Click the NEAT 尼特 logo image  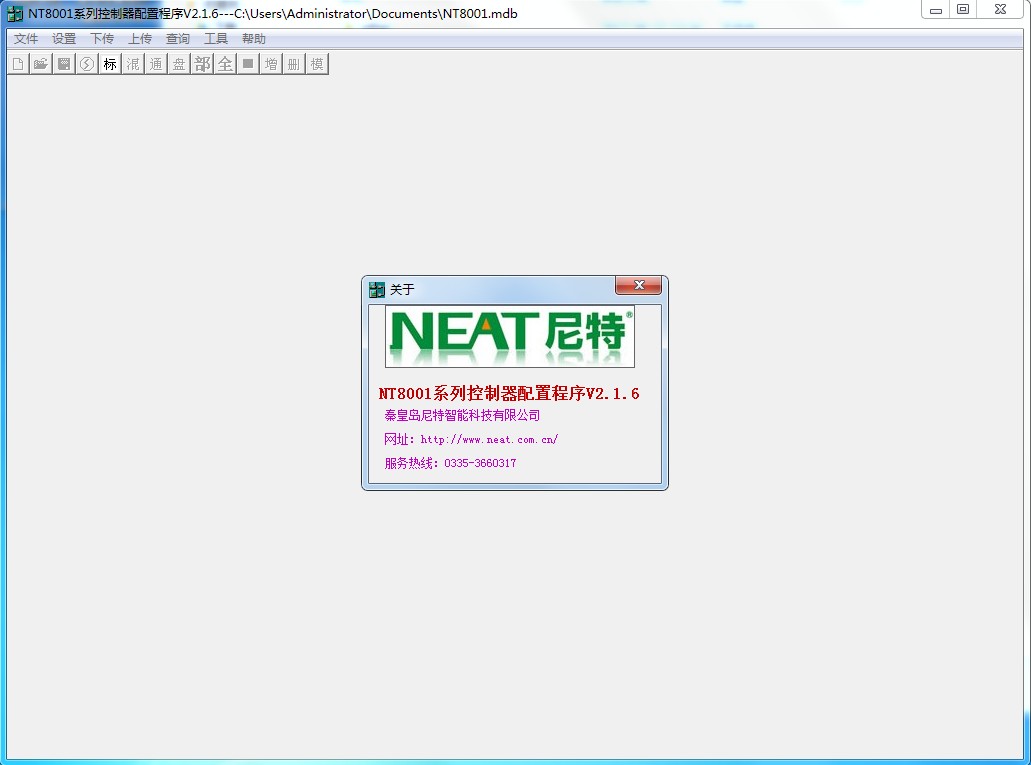[509, 336]
